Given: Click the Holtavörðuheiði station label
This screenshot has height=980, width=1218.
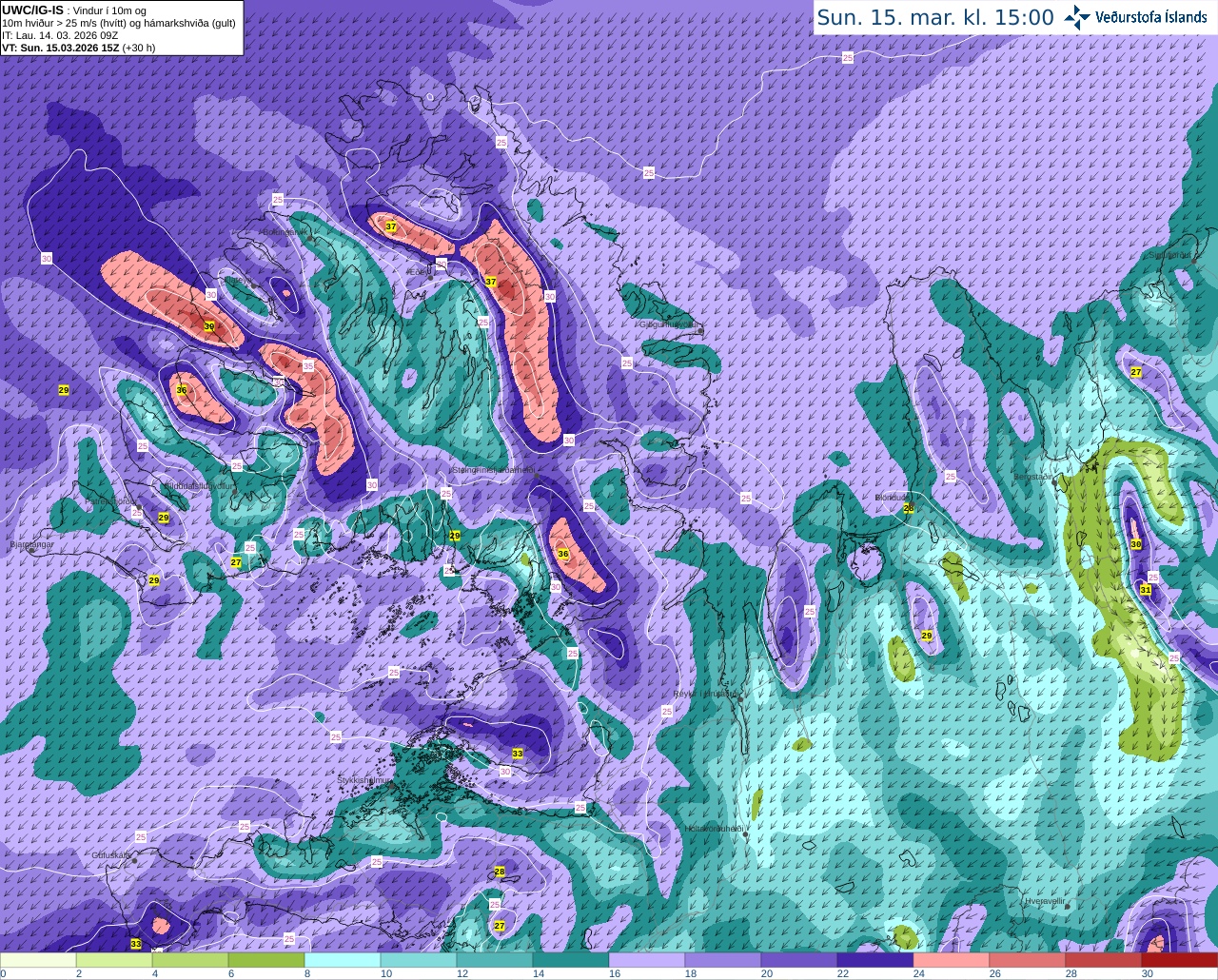Looking at the screenshot, I should coord(714,829).
